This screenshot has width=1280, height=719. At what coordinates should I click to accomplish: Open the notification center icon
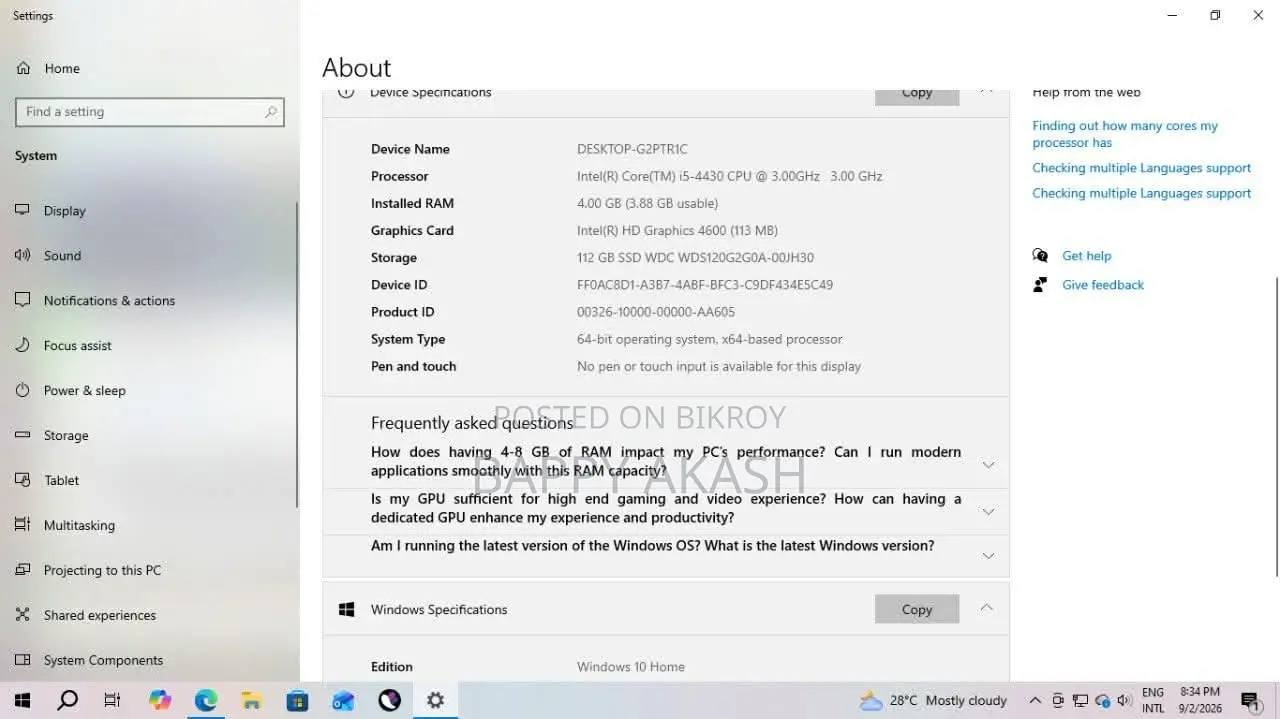point(1250,700)
